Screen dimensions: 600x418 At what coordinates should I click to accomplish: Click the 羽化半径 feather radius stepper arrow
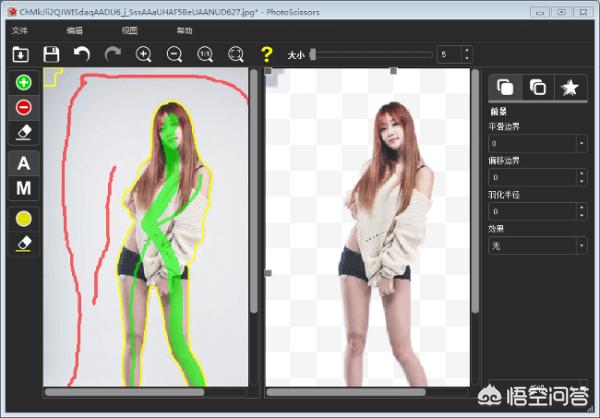(x=582, y=211)
